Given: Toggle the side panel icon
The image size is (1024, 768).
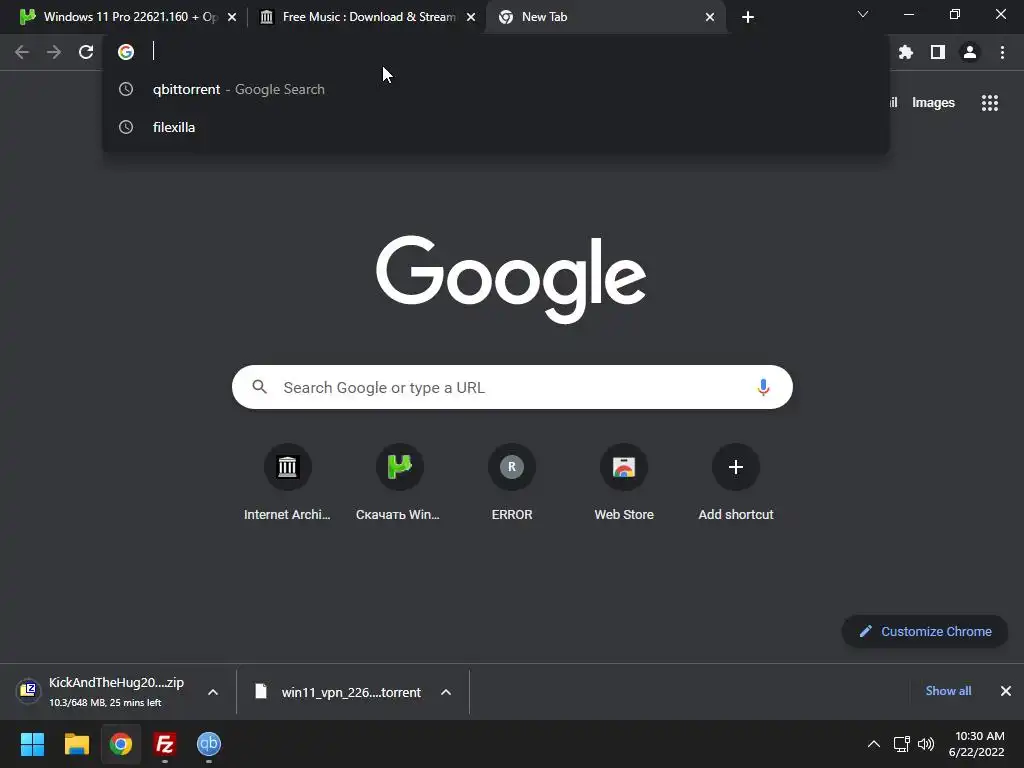Looking at the screenshot, I should (938, 52).
